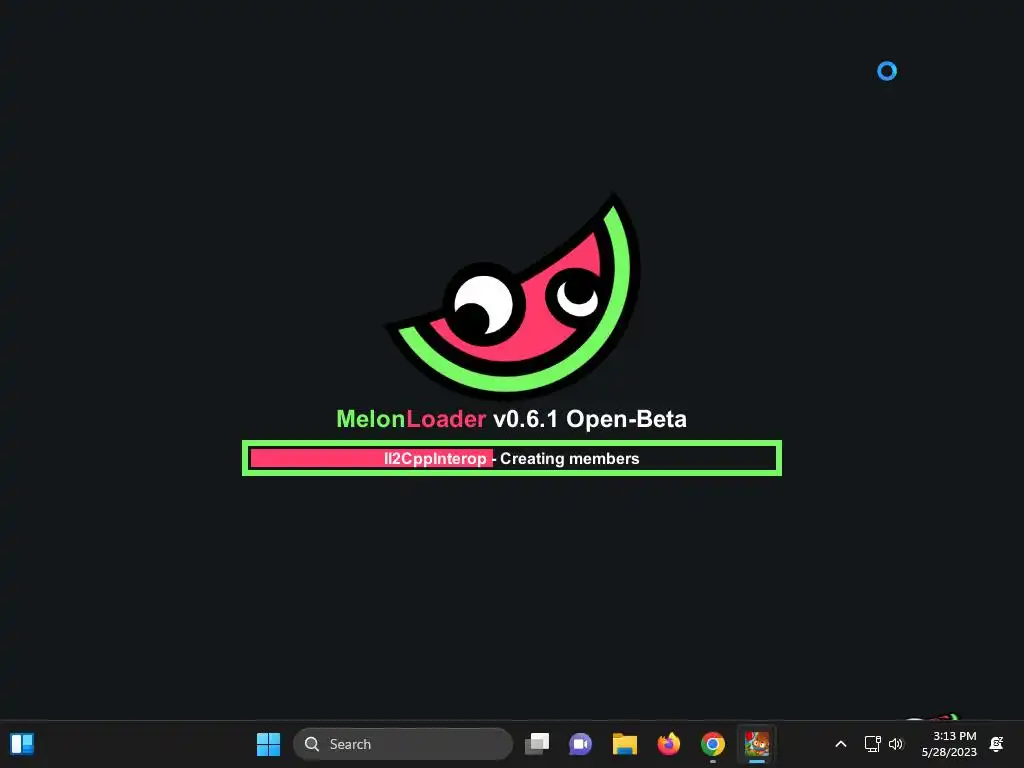Show hidden system tray icons
Screen dimensions: 1024x768
coord(840,744)
